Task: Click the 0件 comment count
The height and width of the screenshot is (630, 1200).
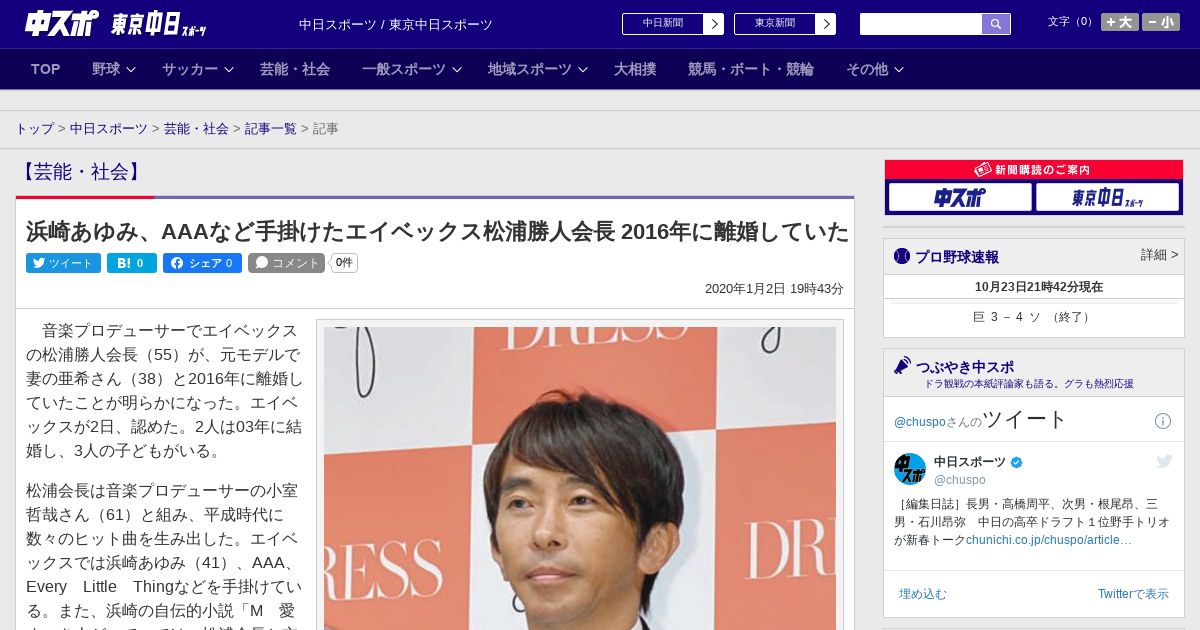Action: point(344,263)
